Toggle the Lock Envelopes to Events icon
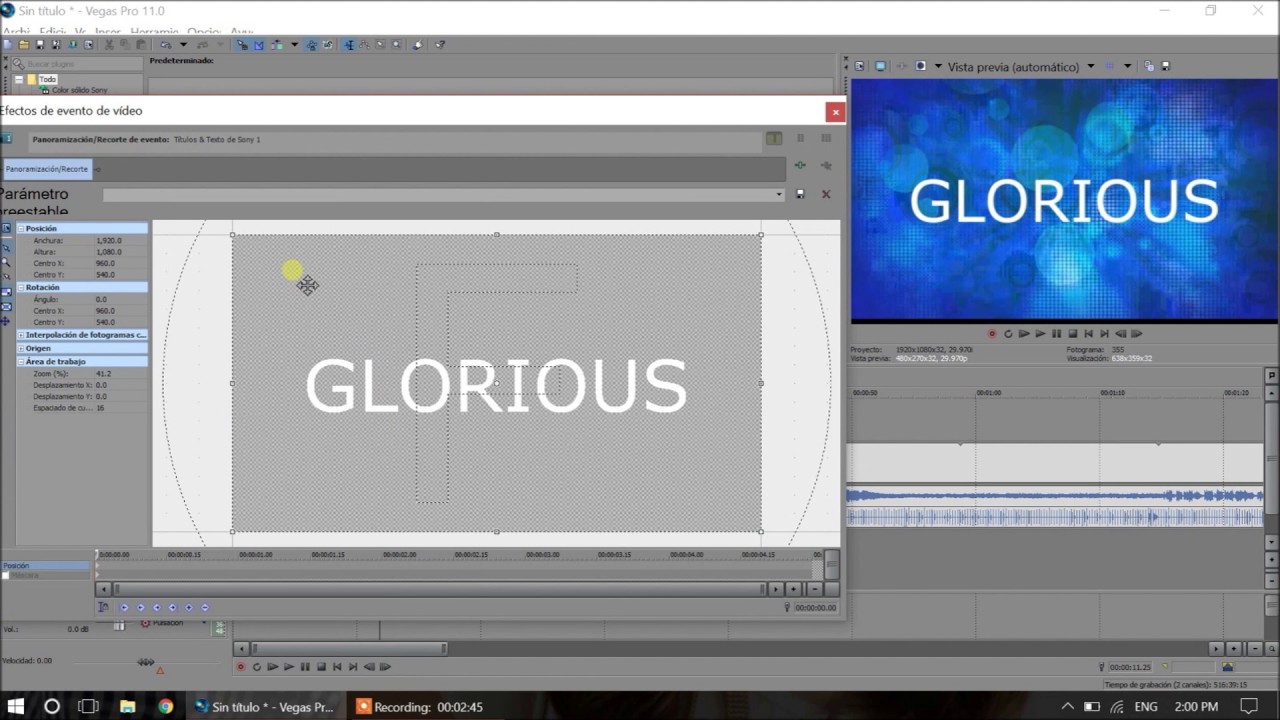Viewport: 1280px width, 720px height. point(312,45)
